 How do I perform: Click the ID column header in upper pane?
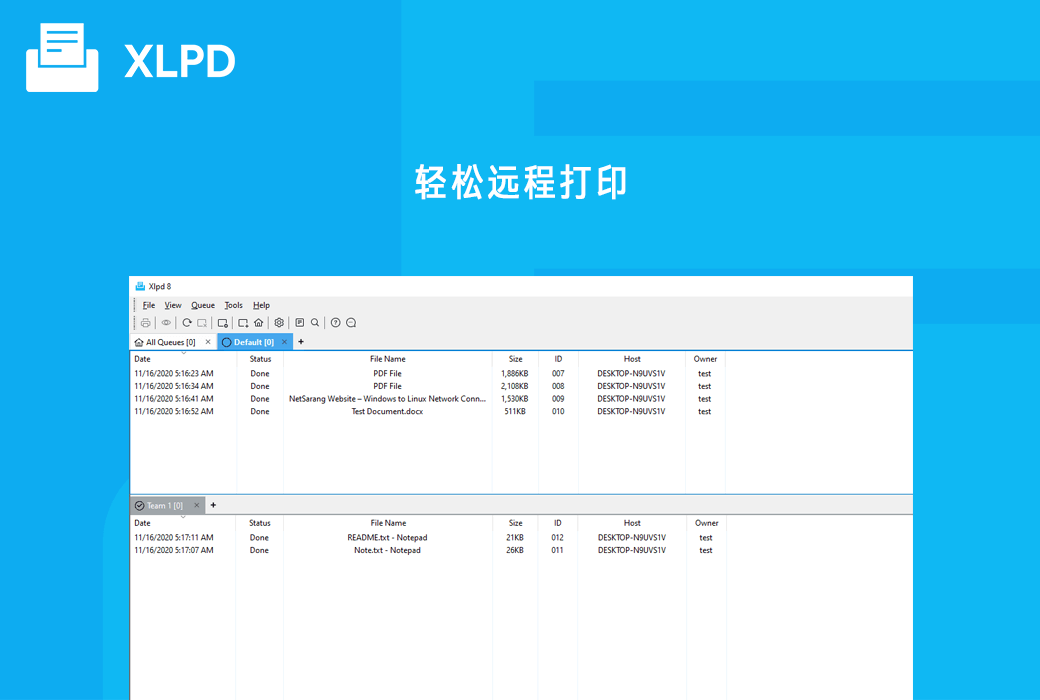point(558,359)
